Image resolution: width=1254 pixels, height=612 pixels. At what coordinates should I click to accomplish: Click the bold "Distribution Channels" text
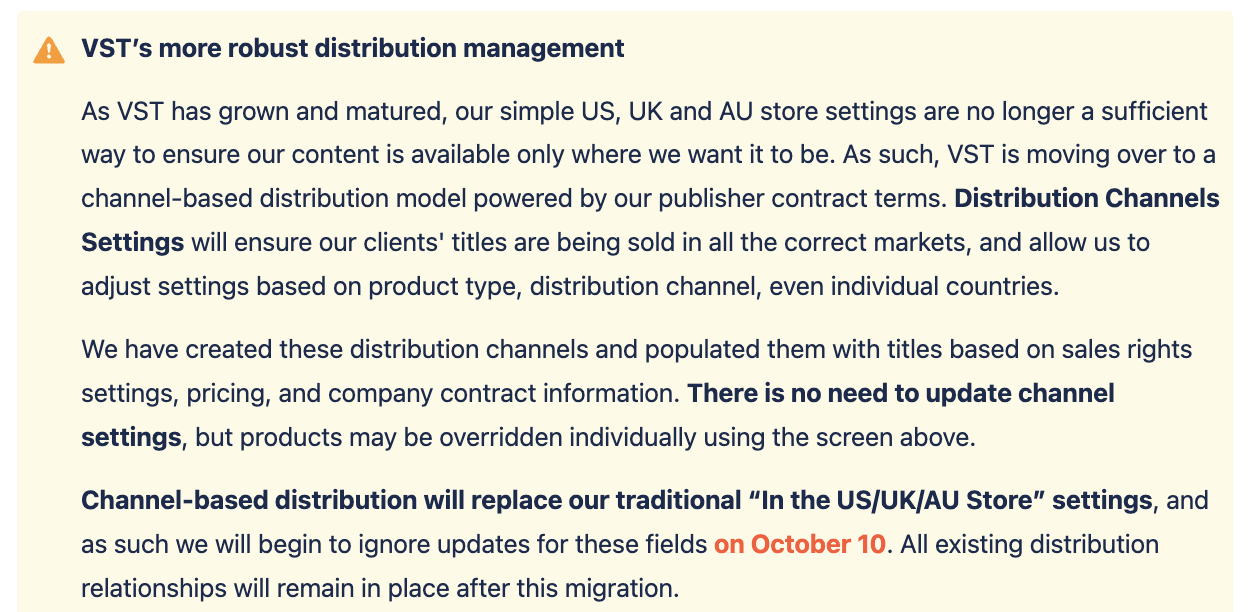point(1087,198)
